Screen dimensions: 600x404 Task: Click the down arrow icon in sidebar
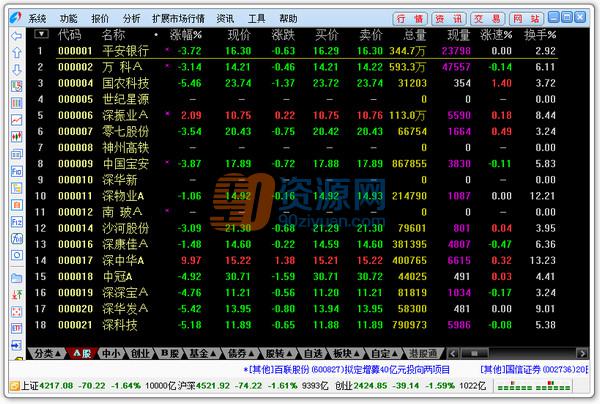[16, 70]
